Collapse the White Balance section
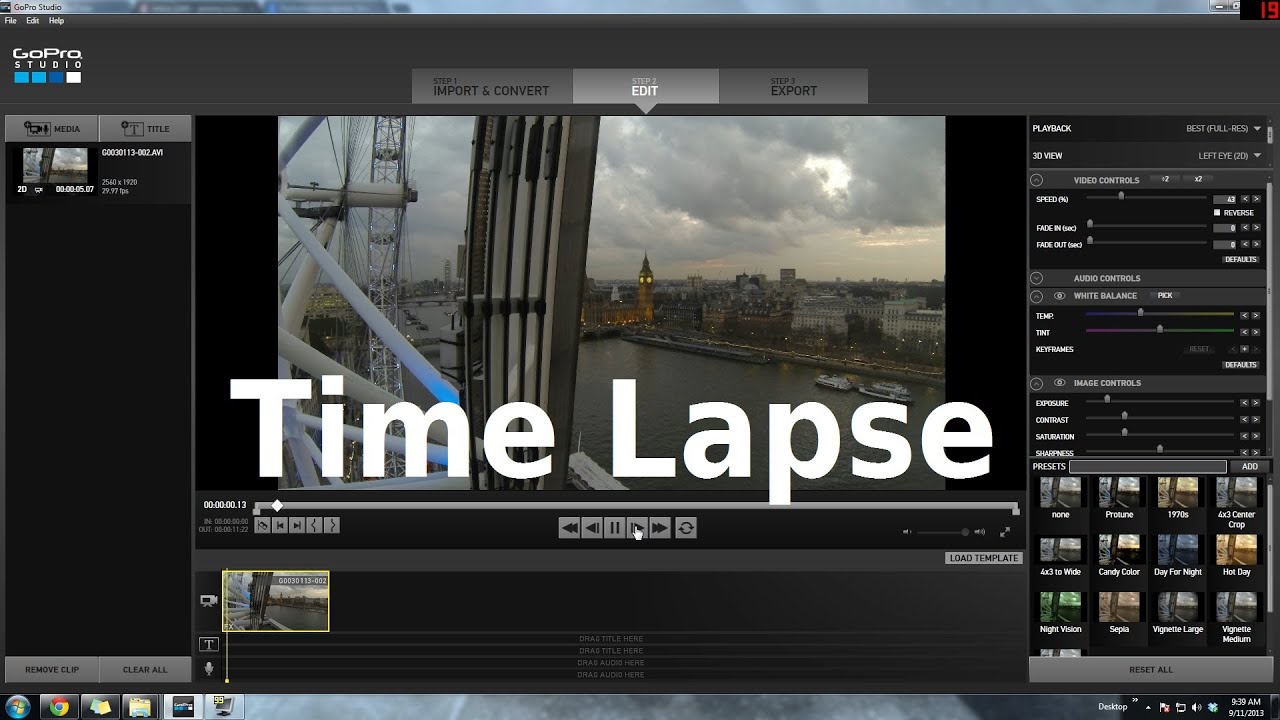Viewport: 1280px width, 720px height. coord(1037,296)
